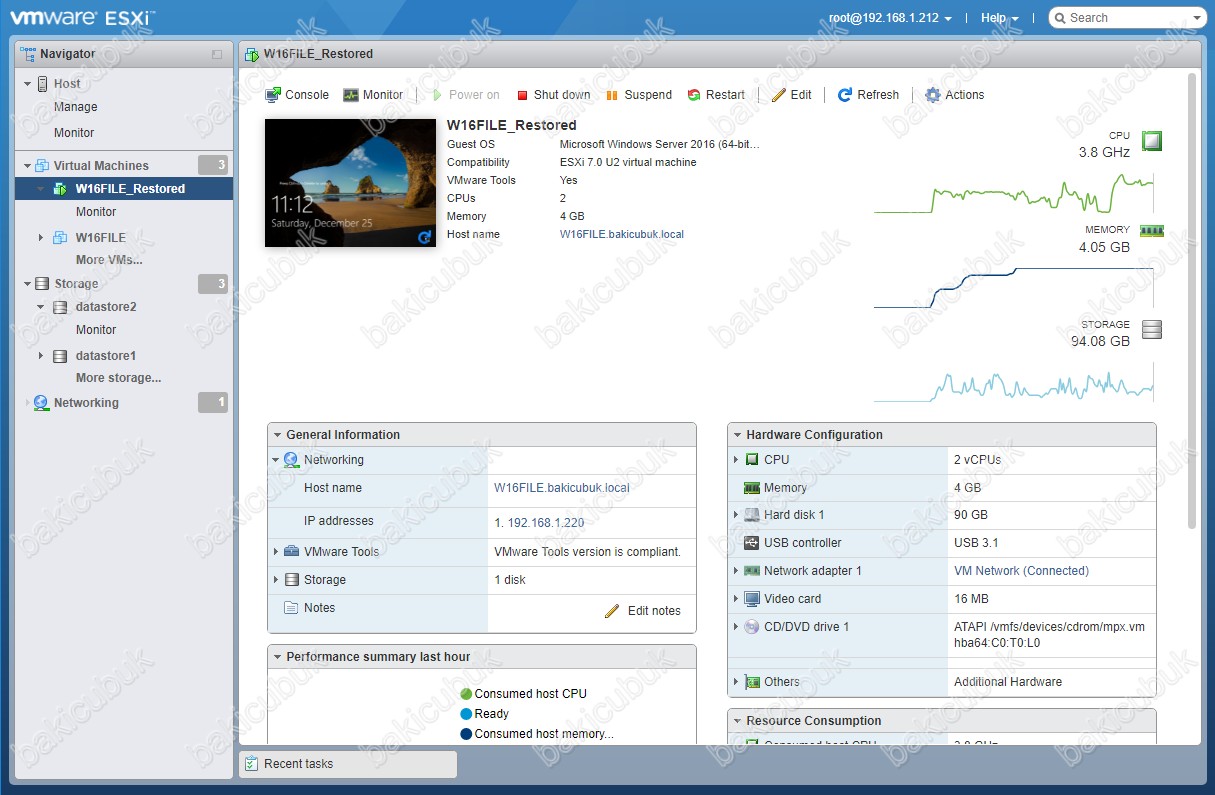
Task: Click the Monitor toolbar button
Action: pos(373,95)
